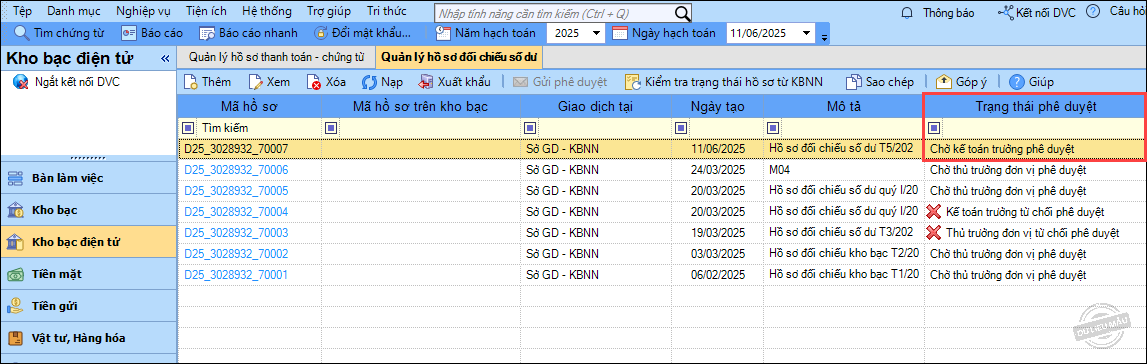The width and height of the screenshot is (1147, 364).
Task: Click Gửi phê duyệt button
Action: (561, 82)
